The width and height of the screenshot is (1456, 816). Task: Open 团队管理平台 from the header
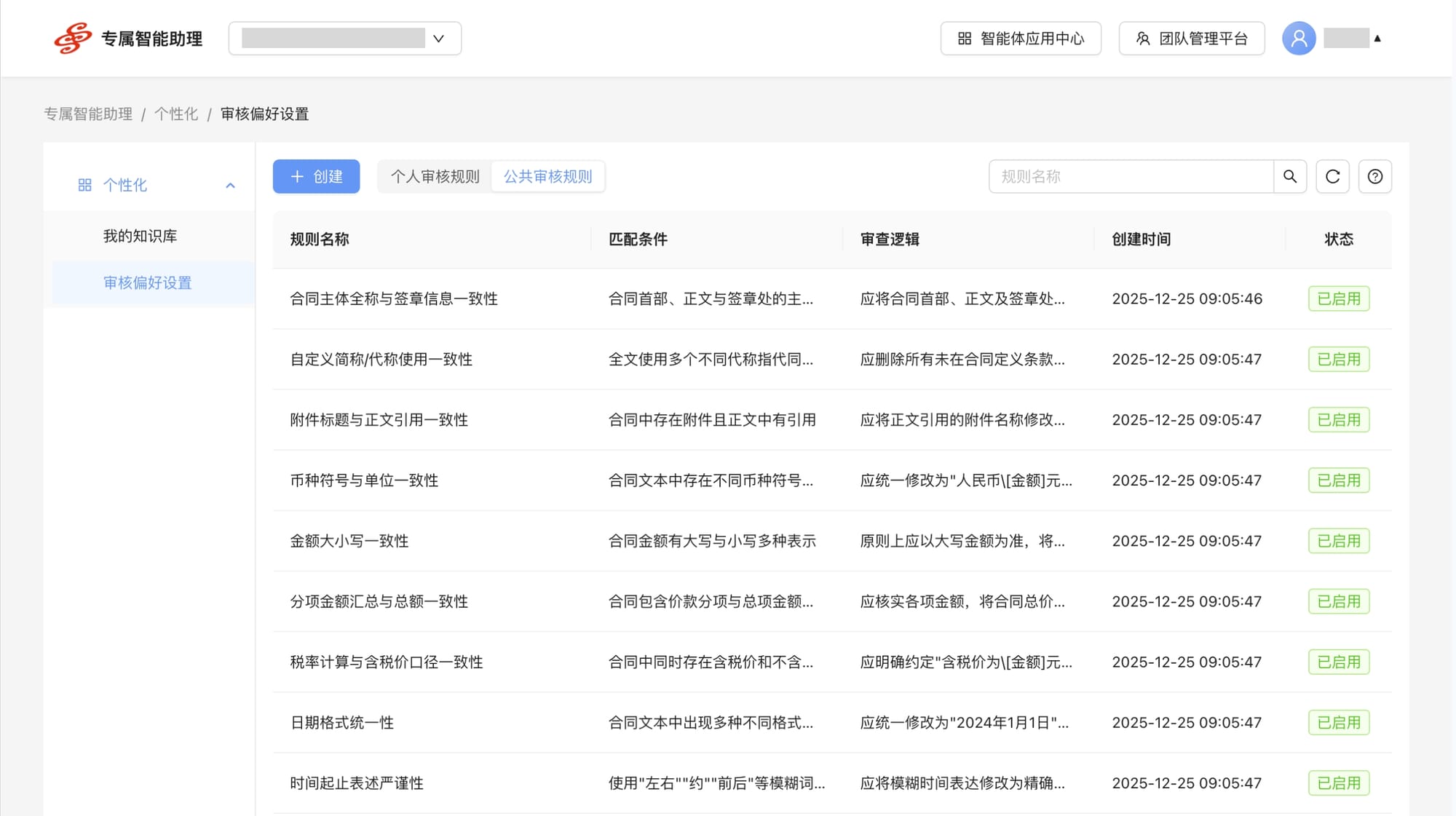pos(1192,39)
